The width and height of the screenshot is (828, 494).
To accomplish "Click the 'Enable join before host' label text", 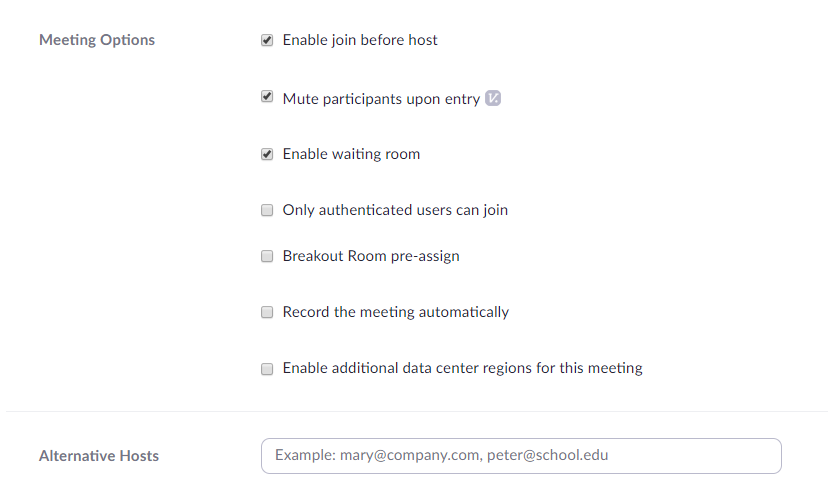I will coord(360,40).
